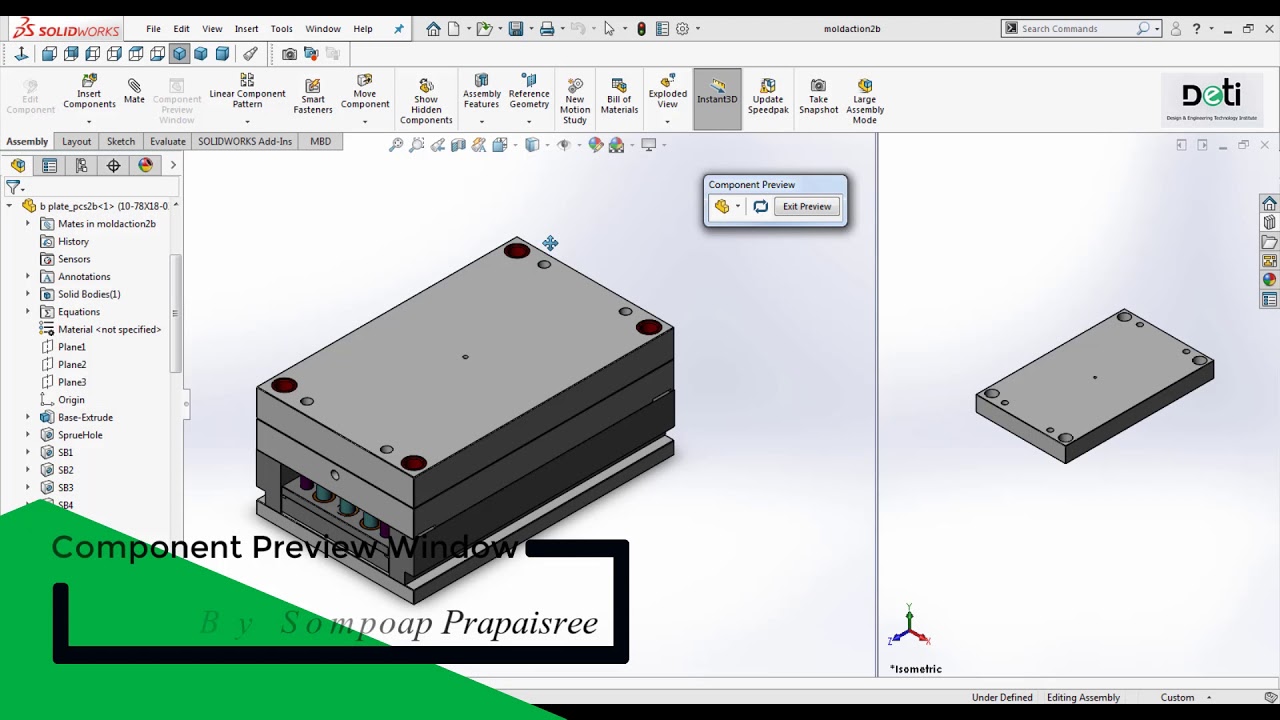Expand the Base-Extrude feature
Viewport: 1280px width, 720px height.
click(28, 417)
